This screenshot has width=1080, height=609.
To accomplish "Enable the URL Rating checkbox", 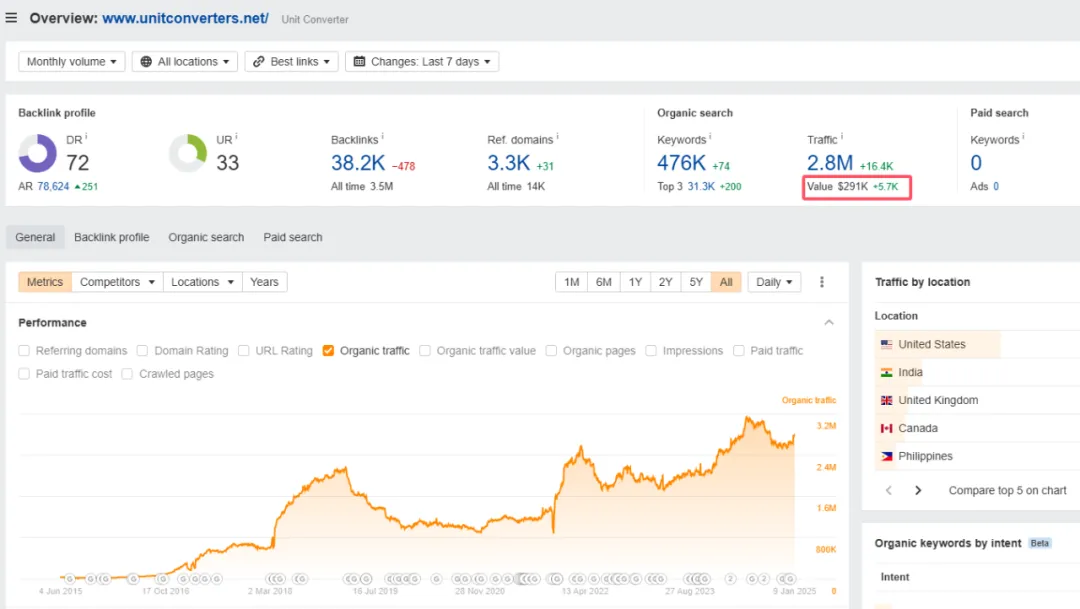I will tap(243, 351).
